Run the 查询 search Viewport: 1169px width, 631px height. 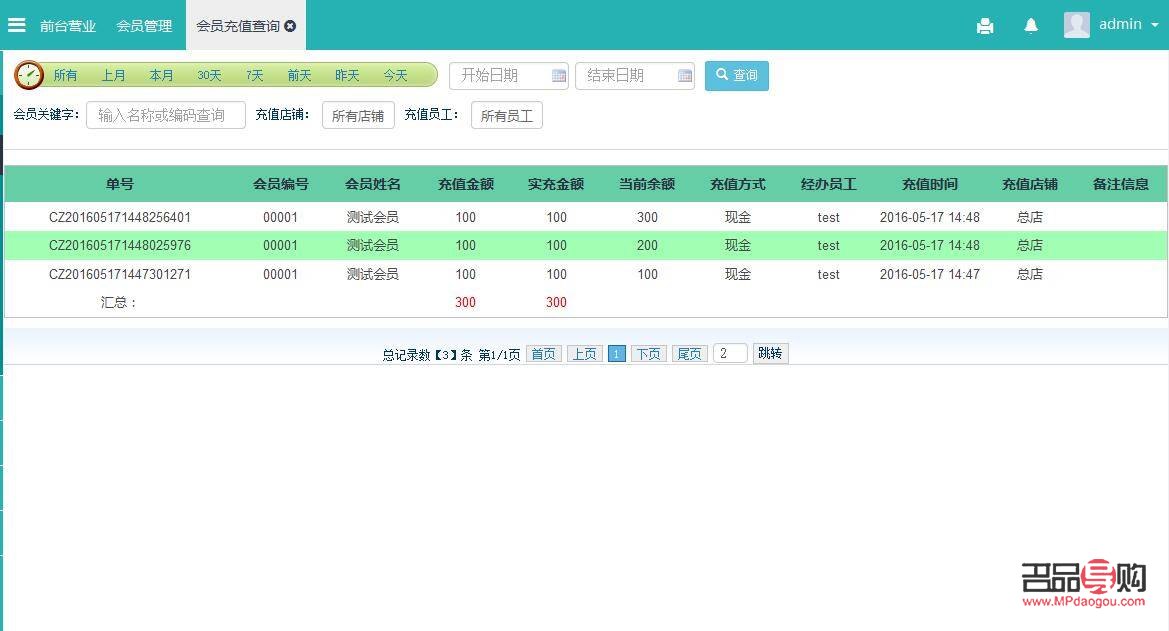pyautogui.click(x=737, y=75)
